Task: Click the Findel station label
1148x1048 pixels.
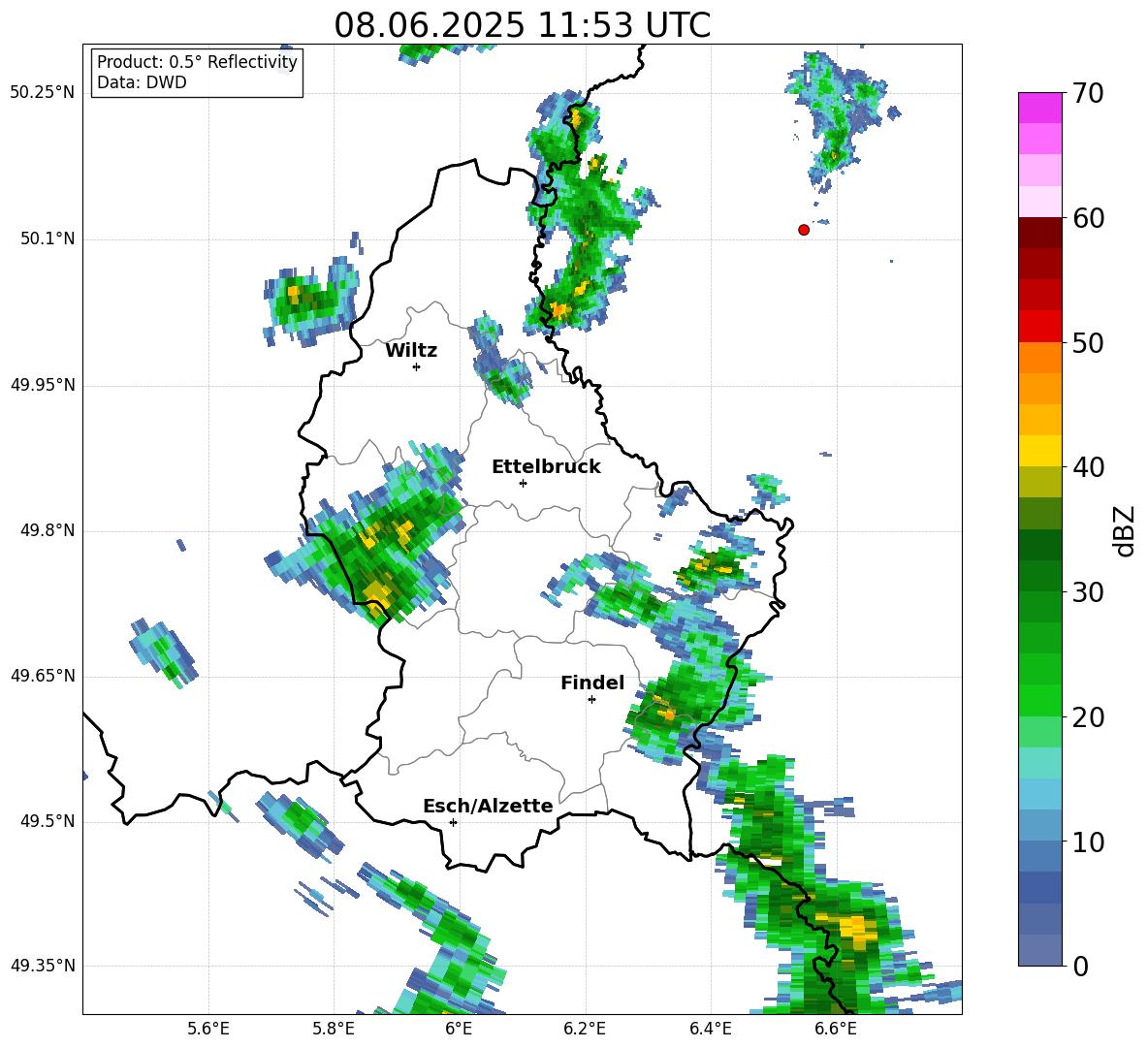Action: pyautogui.click(x=592, y=683)
